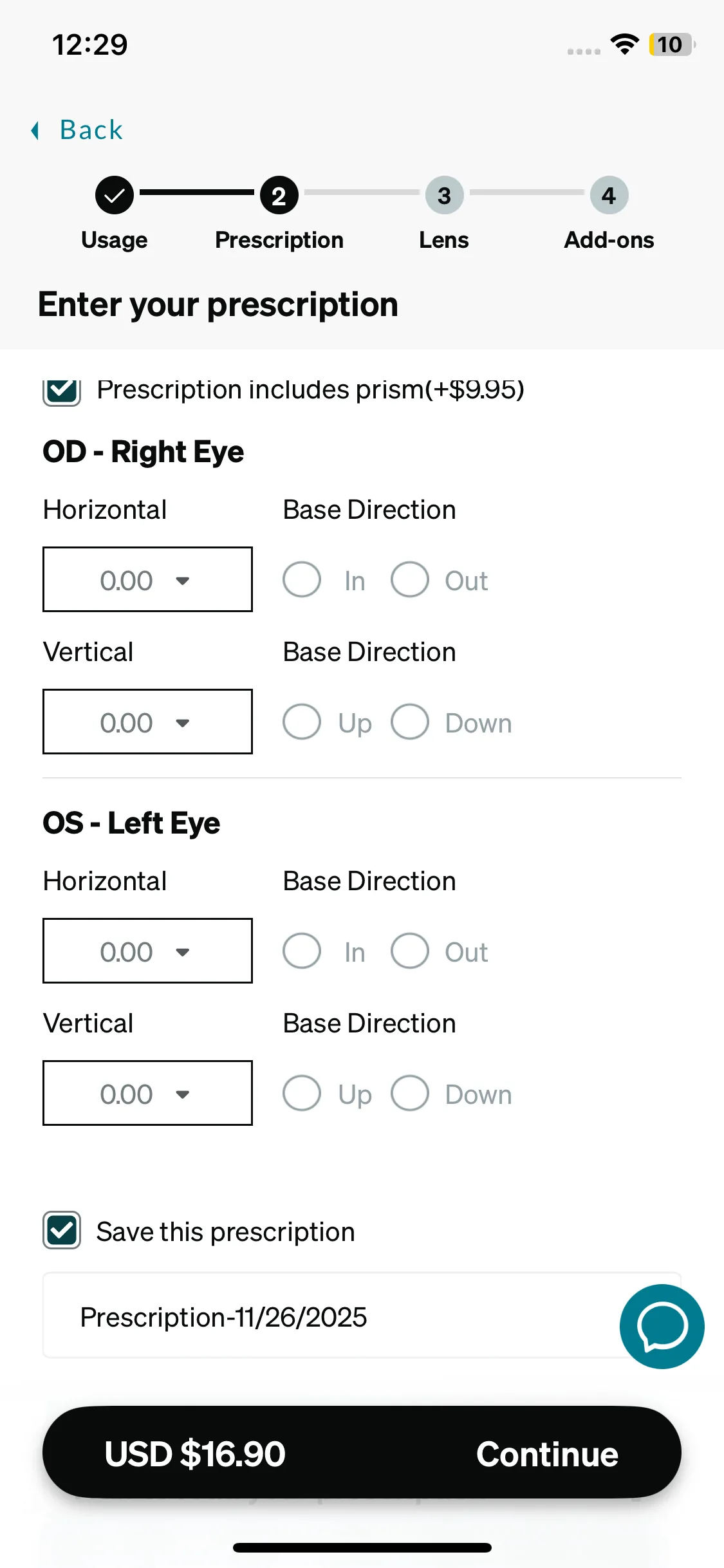Viewport: 724px width, 1568px height.
Task: Select In base direction for right eye
Action: coord(302,579)
